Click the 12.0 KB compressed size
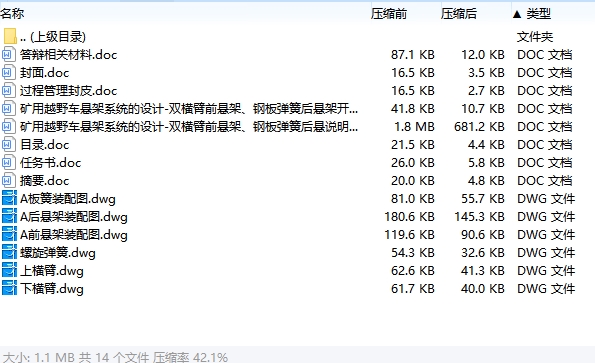The width and height of the screenshot is (595, 363). (483, 55)
